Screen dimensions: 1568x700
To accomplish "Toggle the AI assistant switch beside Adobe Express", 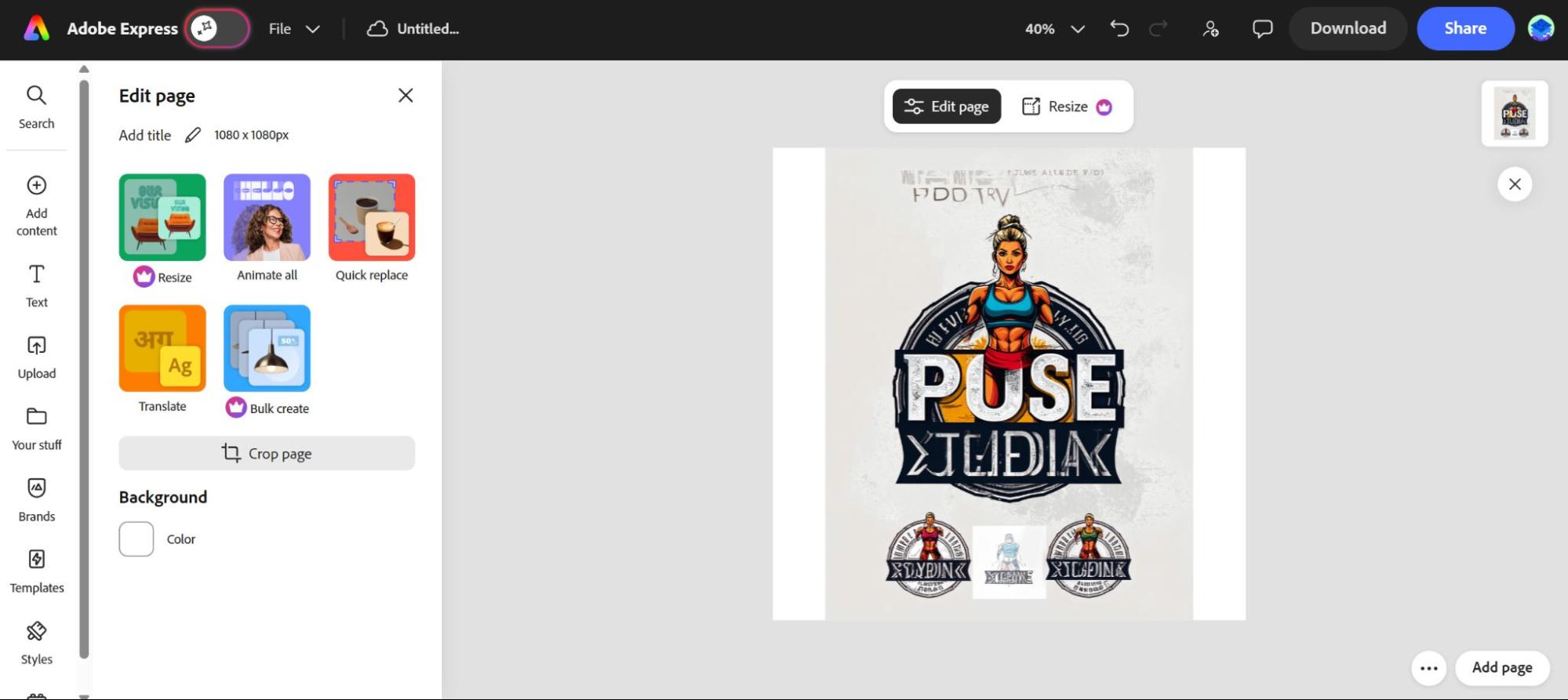I will click(217, 29).
